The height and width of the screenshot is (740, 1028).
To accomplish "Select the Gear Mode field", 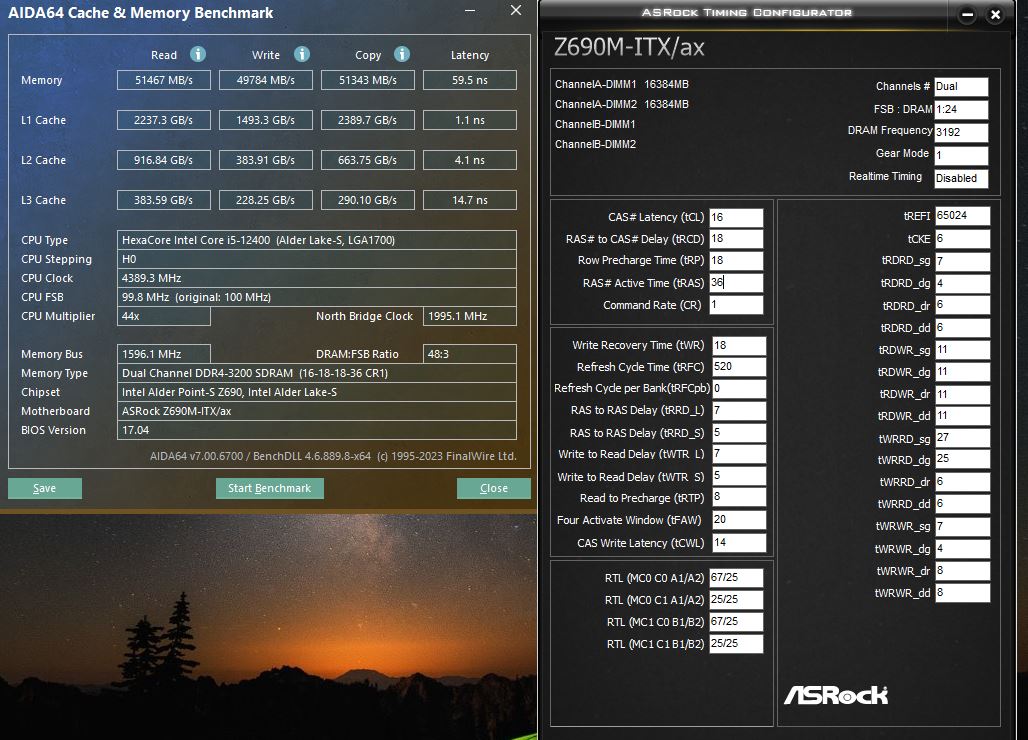I will pyautogui.click(x=961, y=155).
